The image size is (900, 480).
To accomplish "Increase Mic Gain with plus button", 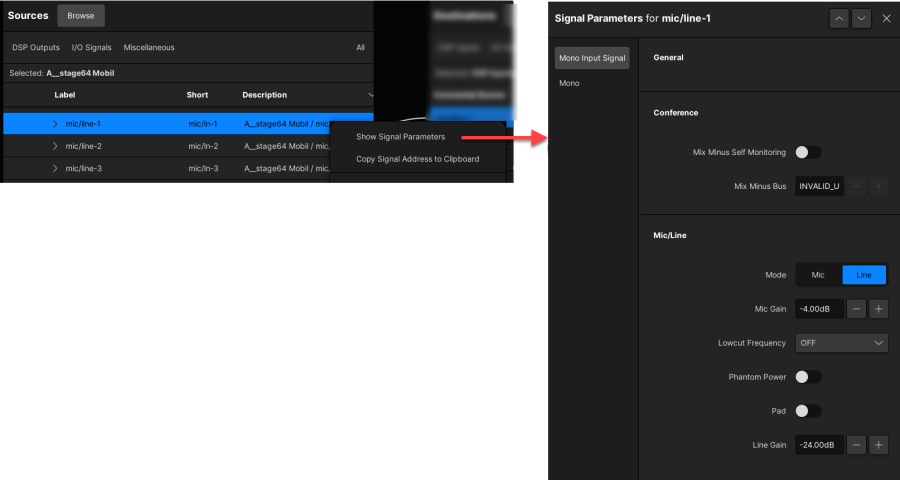I will pyautogui.click(x=878, y=309).
